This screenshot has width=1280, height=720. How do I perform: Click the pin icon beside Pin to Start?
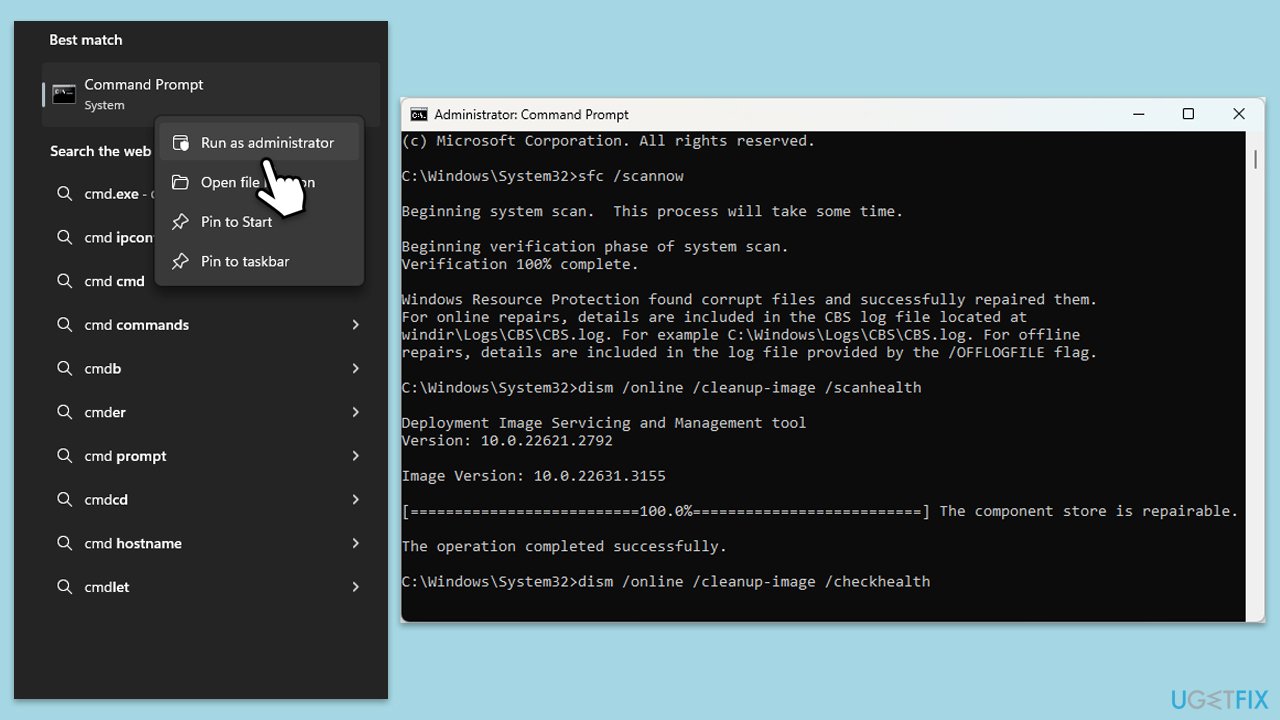tap(180, 222)
